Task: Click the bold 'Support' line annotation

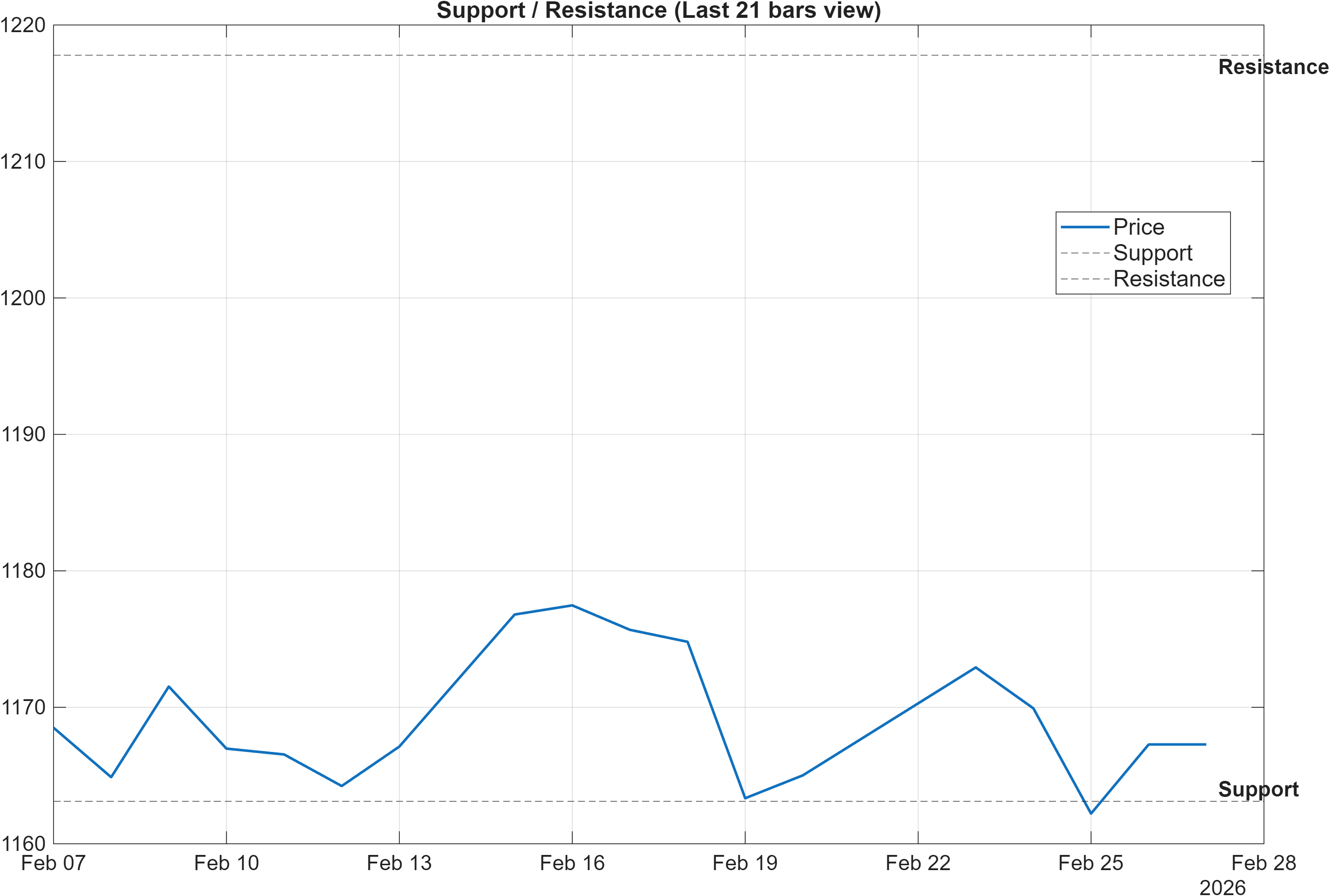Action: pyautogui.click(x=1259, y=790)
